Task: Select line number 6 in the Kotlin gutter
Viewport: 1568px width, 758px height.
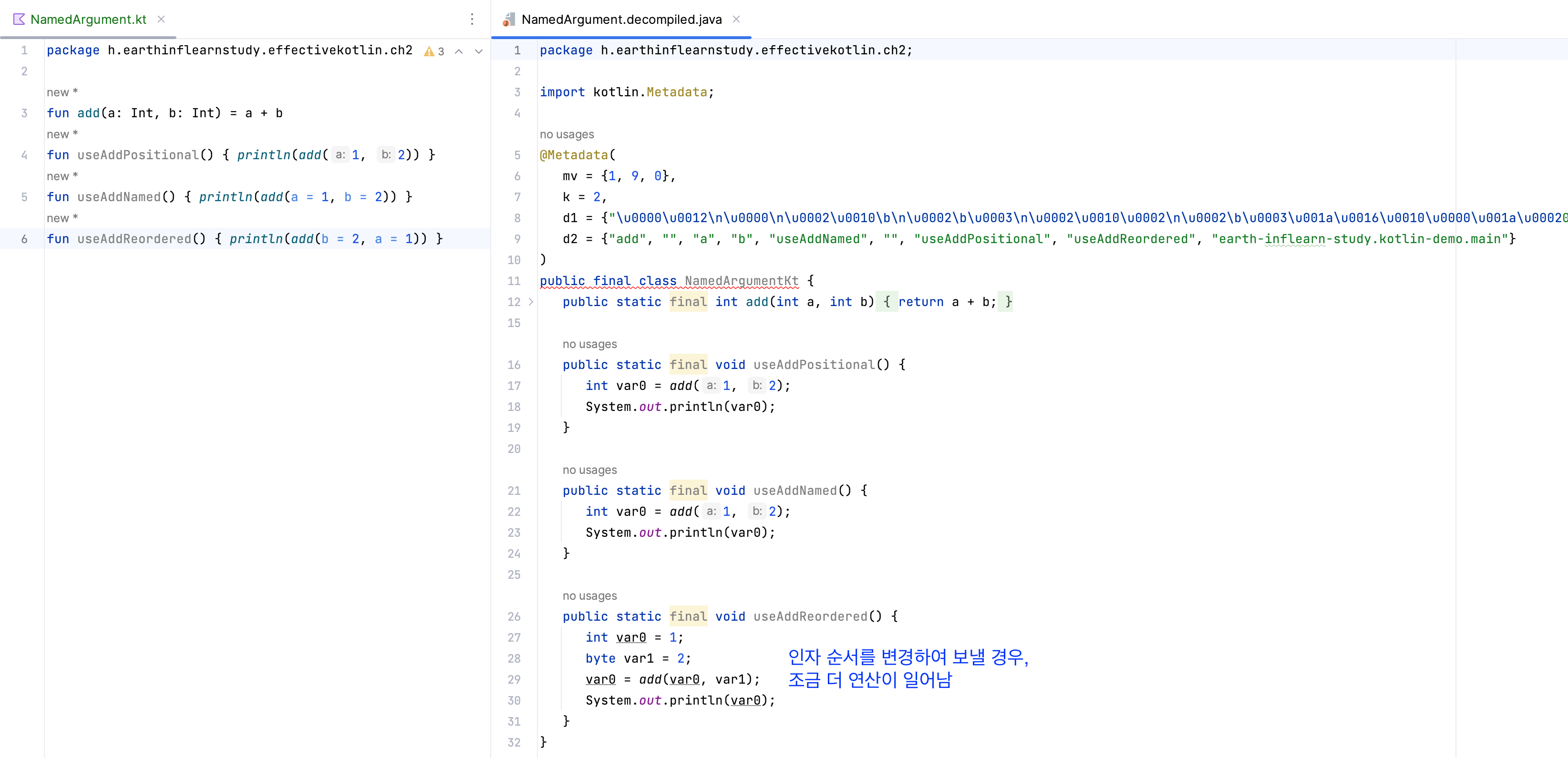Action: (24, 238)
